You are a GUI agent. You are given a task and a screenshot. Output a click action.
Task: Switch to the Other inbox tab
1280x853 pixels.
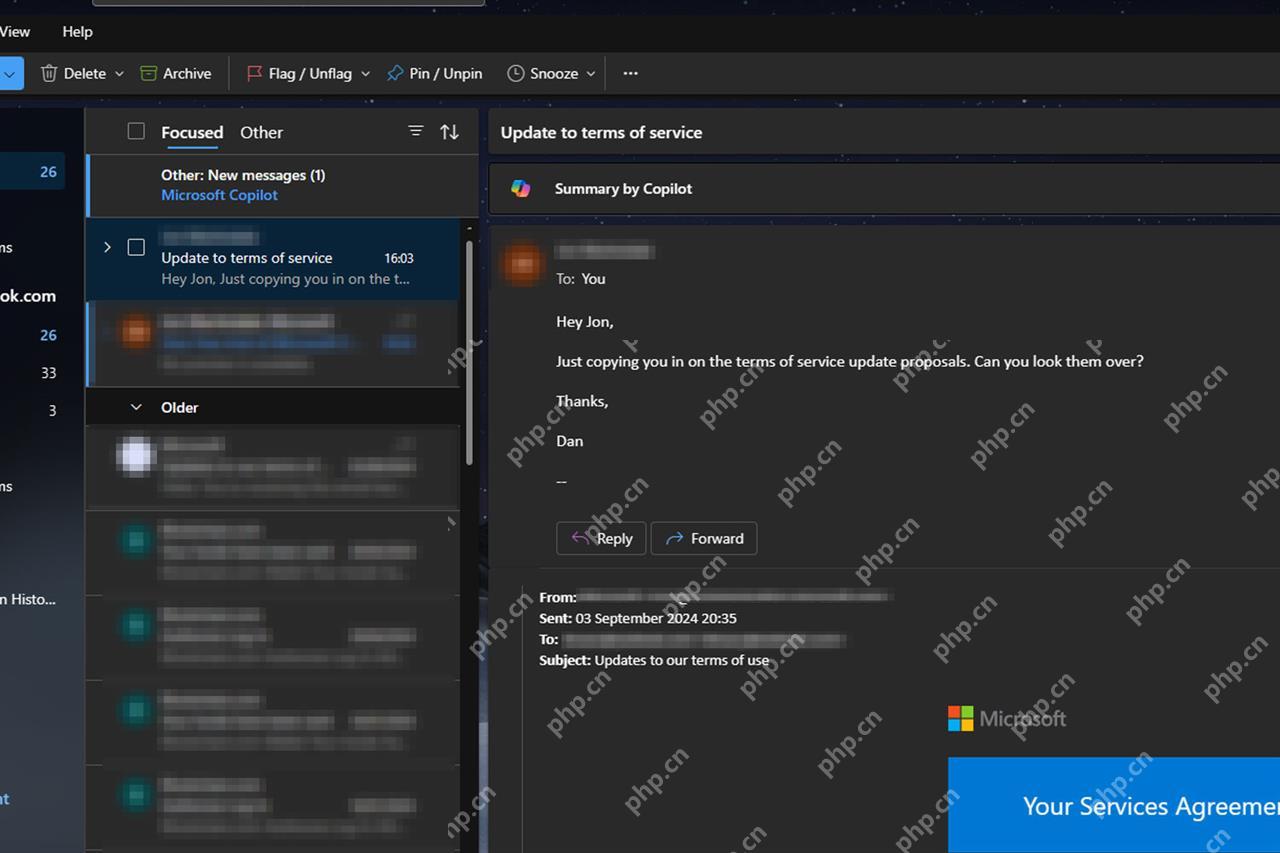click(x=261, y=132)
